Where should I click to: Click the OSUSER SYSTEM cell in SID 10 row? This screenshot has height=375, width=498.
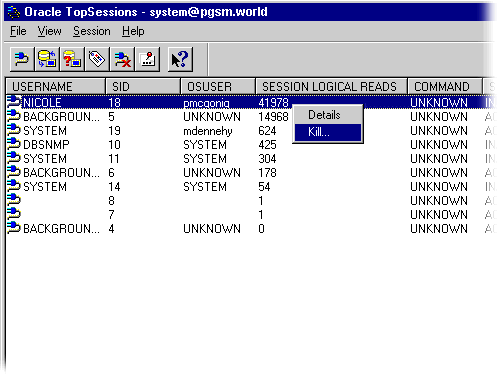(205, 145)
